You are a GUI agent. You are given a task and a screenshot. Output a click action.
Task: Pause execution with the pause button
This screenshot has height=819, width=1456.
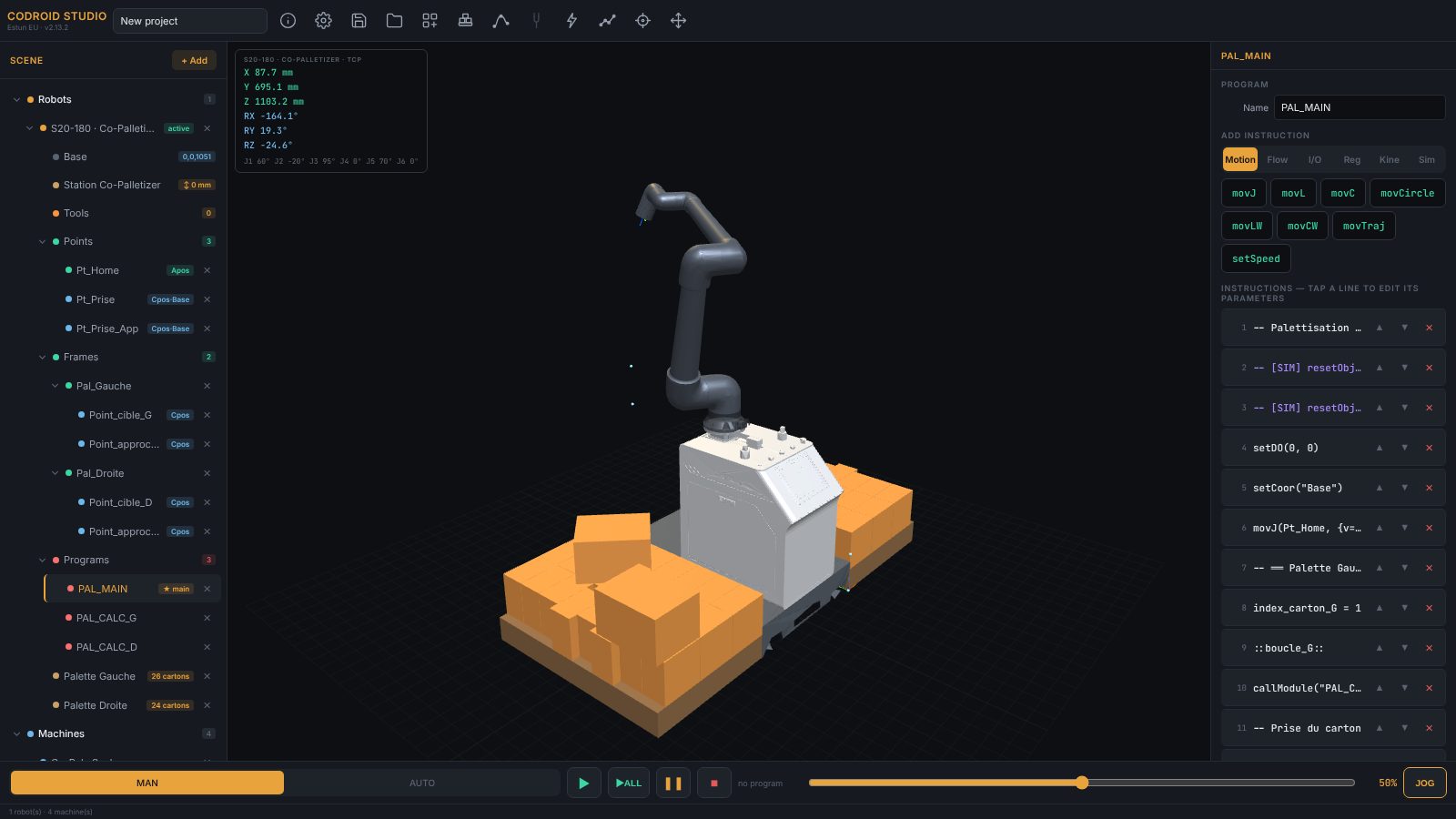tap(673, 783)
